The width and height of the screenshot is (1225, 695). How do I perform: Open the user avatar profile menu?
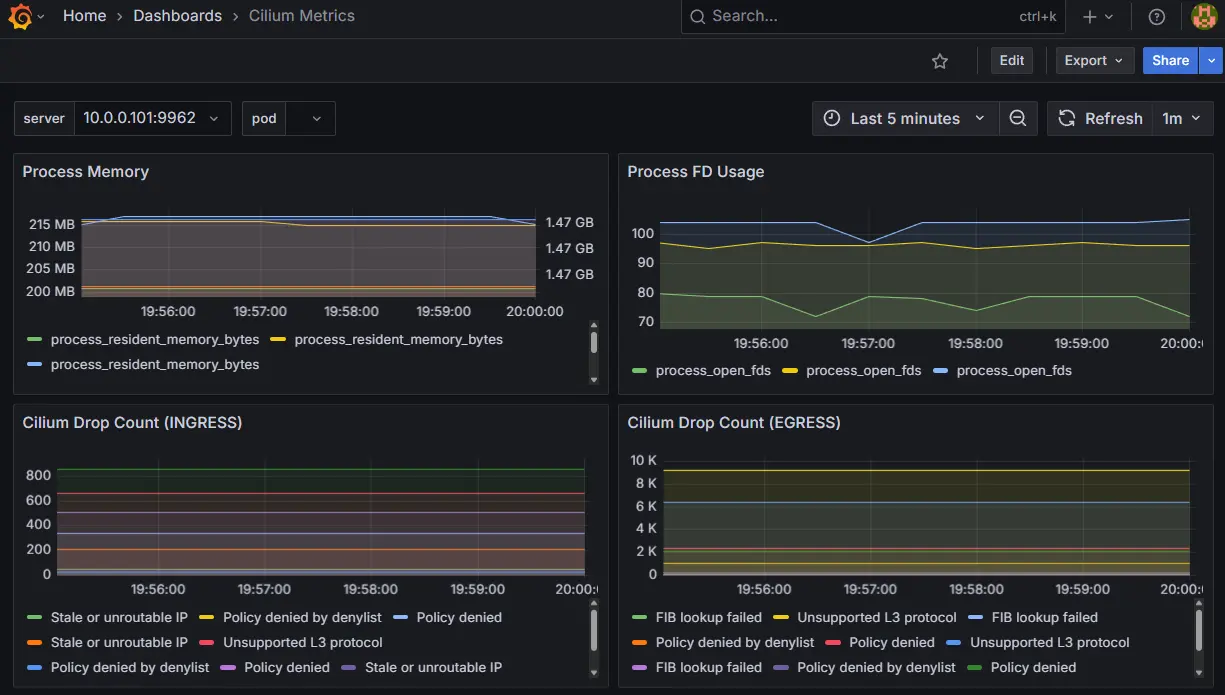(1204, 17)
